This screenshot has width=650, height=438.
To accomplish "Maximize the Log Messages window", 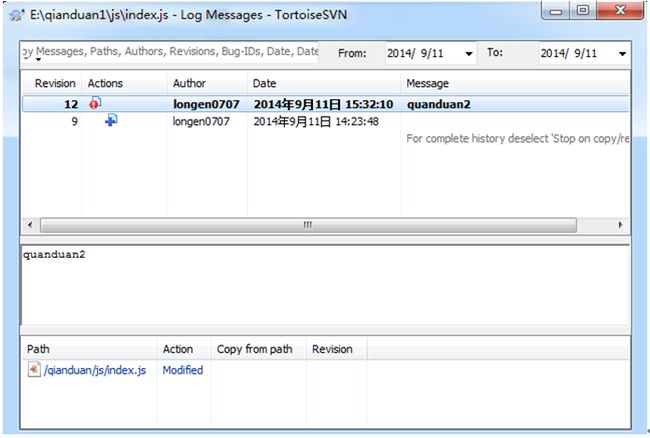I will (x=583, y=10).
